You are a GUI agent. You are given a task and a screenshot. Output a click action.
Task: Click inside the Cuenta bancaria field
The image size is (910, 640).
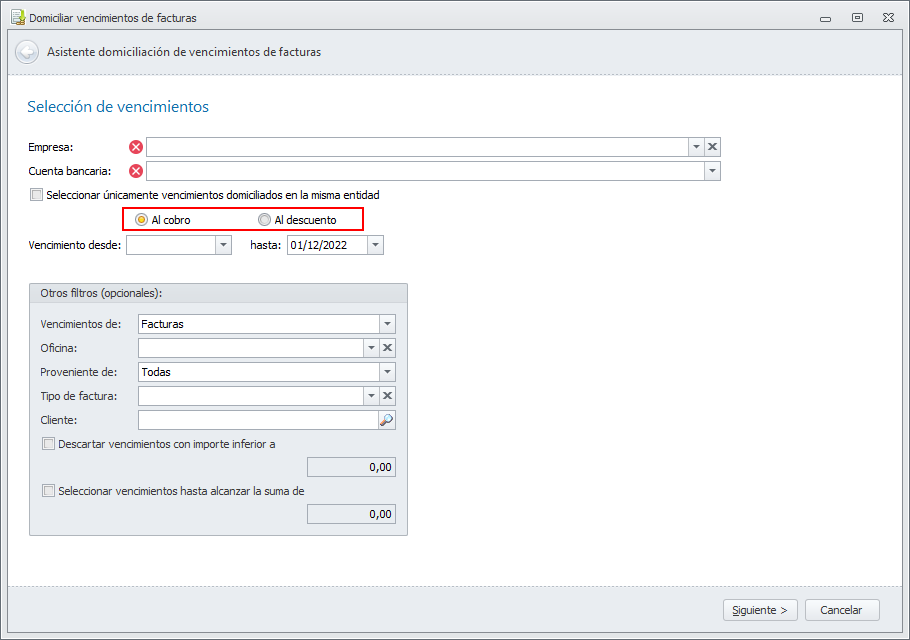[x=425, y=171]
